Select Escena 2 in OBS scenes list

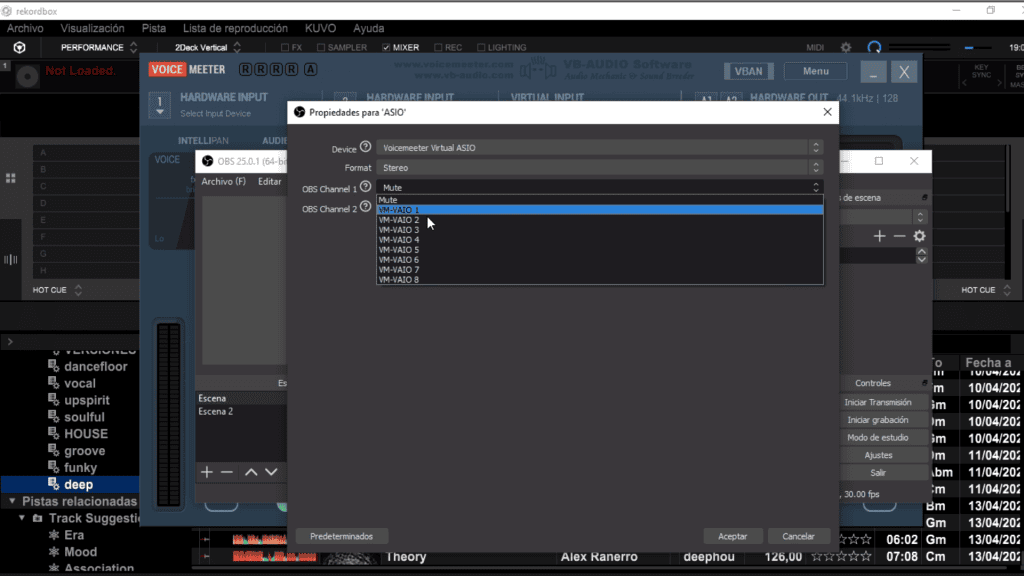click(x=241, y=411)
